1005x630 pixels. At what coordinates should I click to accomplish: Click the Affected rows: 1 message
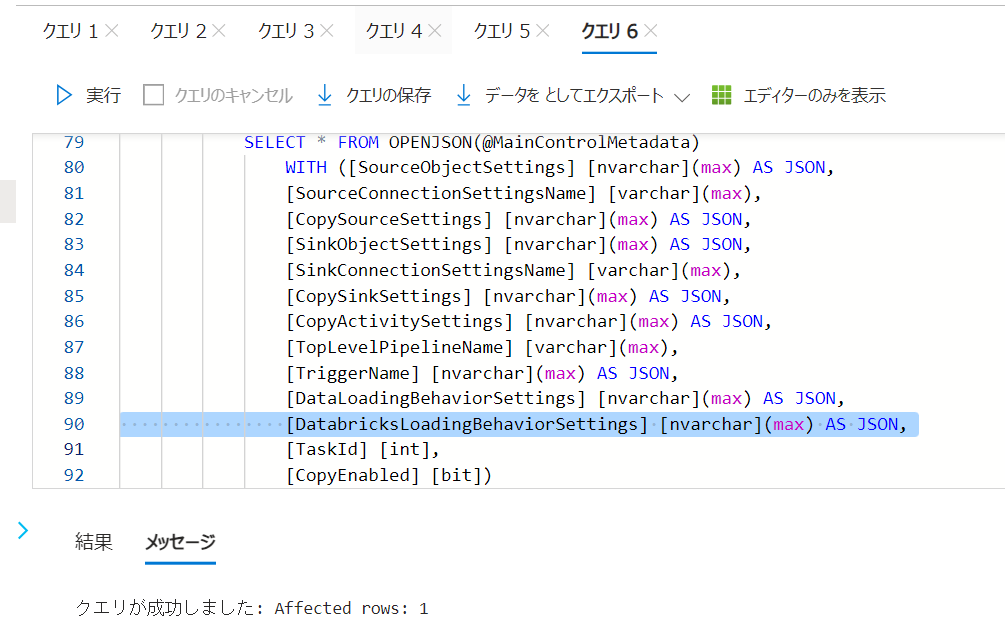(351, 608)
